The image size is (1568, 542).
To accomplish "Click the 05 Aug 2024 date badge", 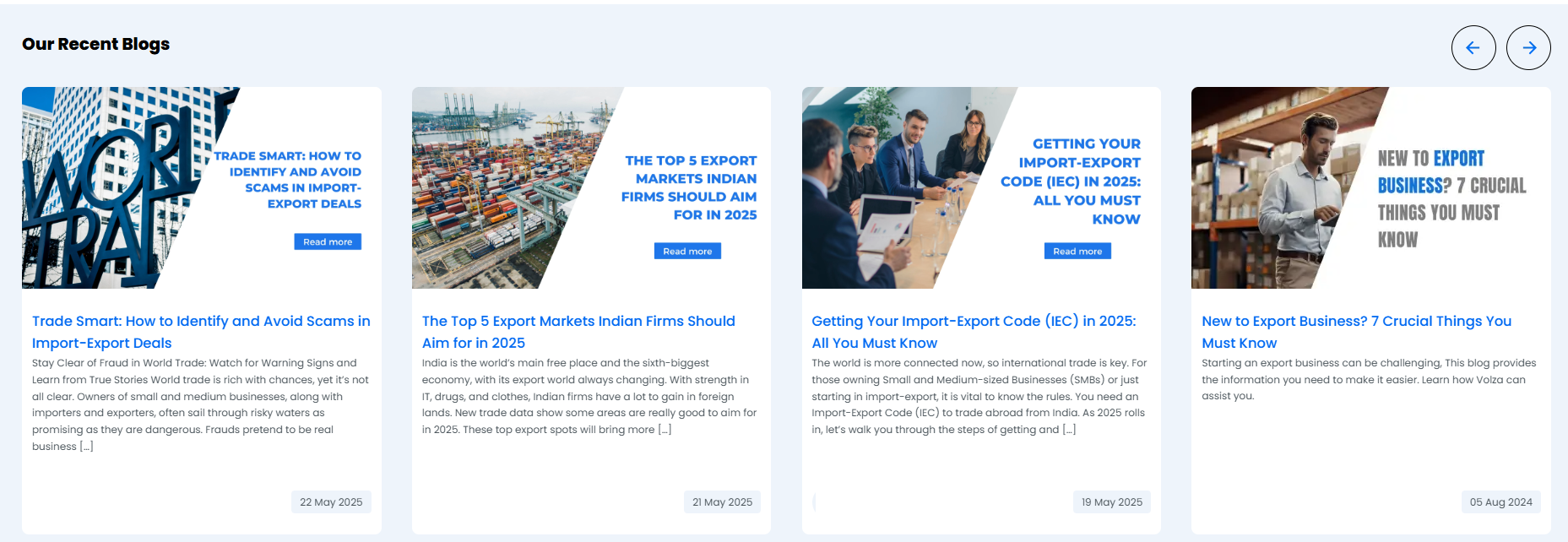I will coord(1500,501).
